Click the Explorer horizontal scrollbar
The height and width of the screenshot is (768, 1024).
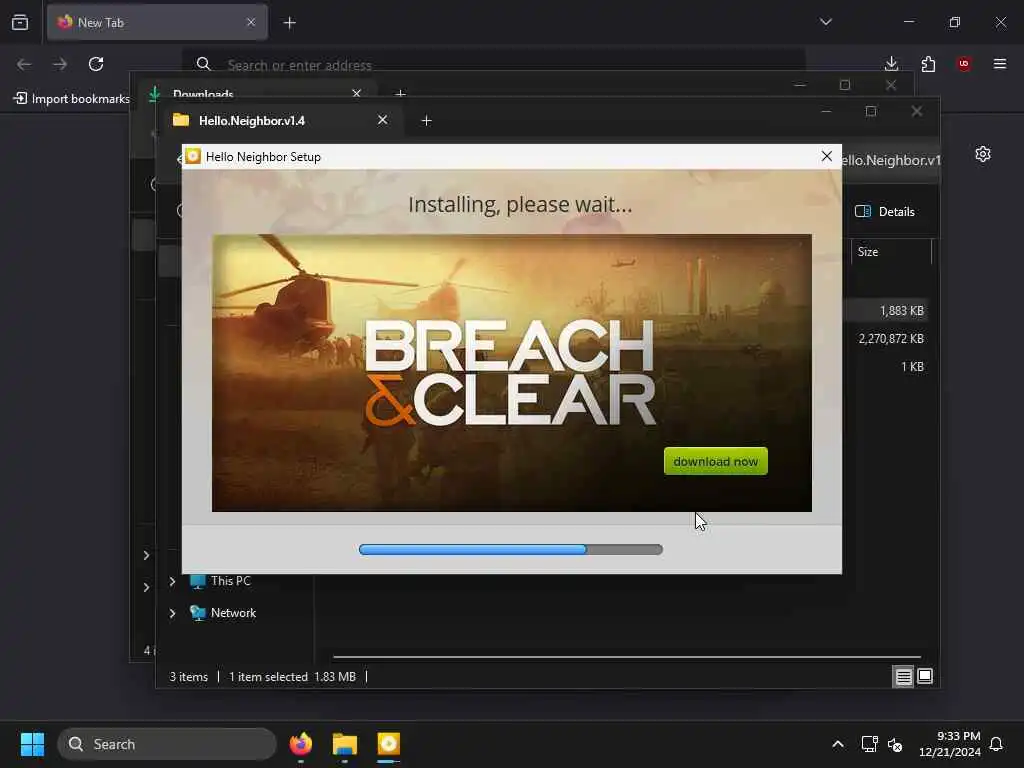(627, 657)
